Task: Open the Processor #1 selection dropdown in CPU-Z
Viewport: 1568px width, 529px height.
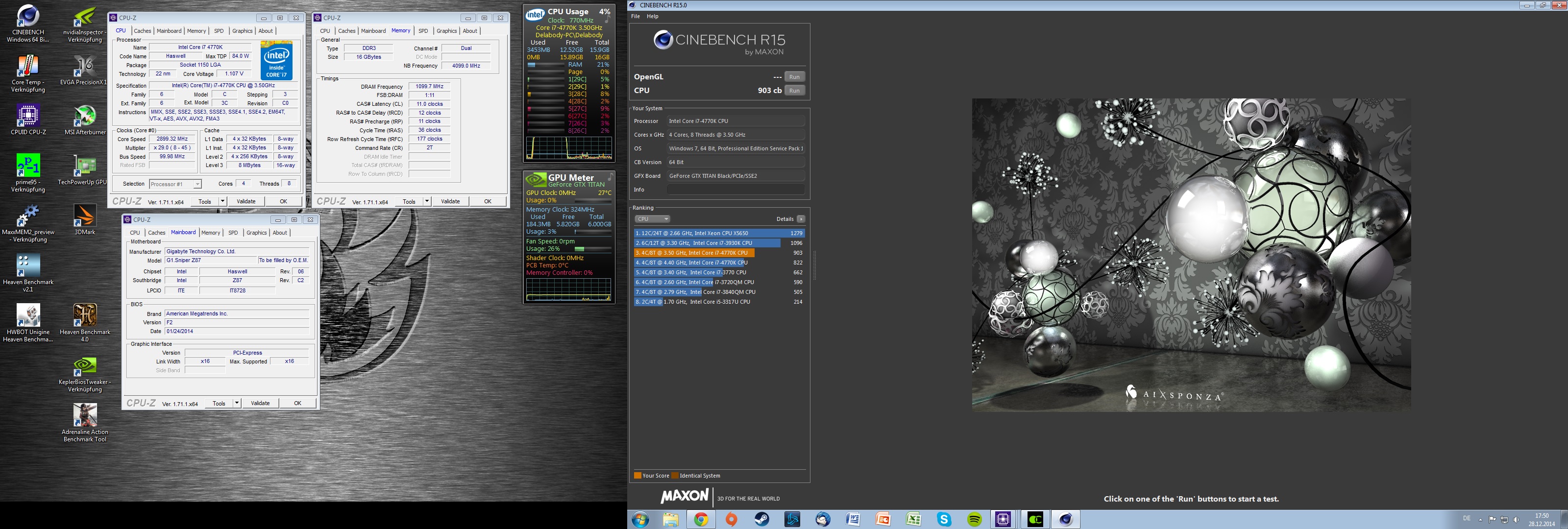Action: pyautogui.click(x=175, y=184)
